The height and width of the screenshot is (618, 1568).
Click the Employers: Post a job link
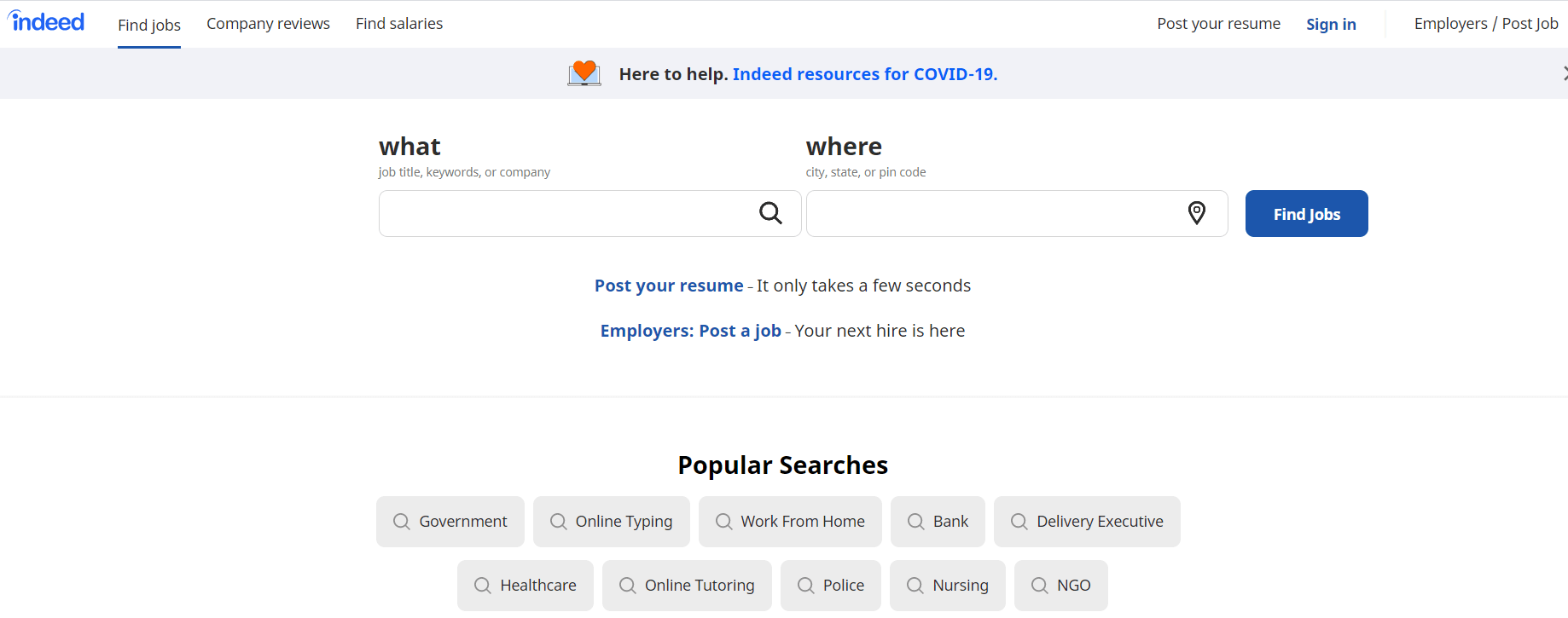click(x=690, y=331)
